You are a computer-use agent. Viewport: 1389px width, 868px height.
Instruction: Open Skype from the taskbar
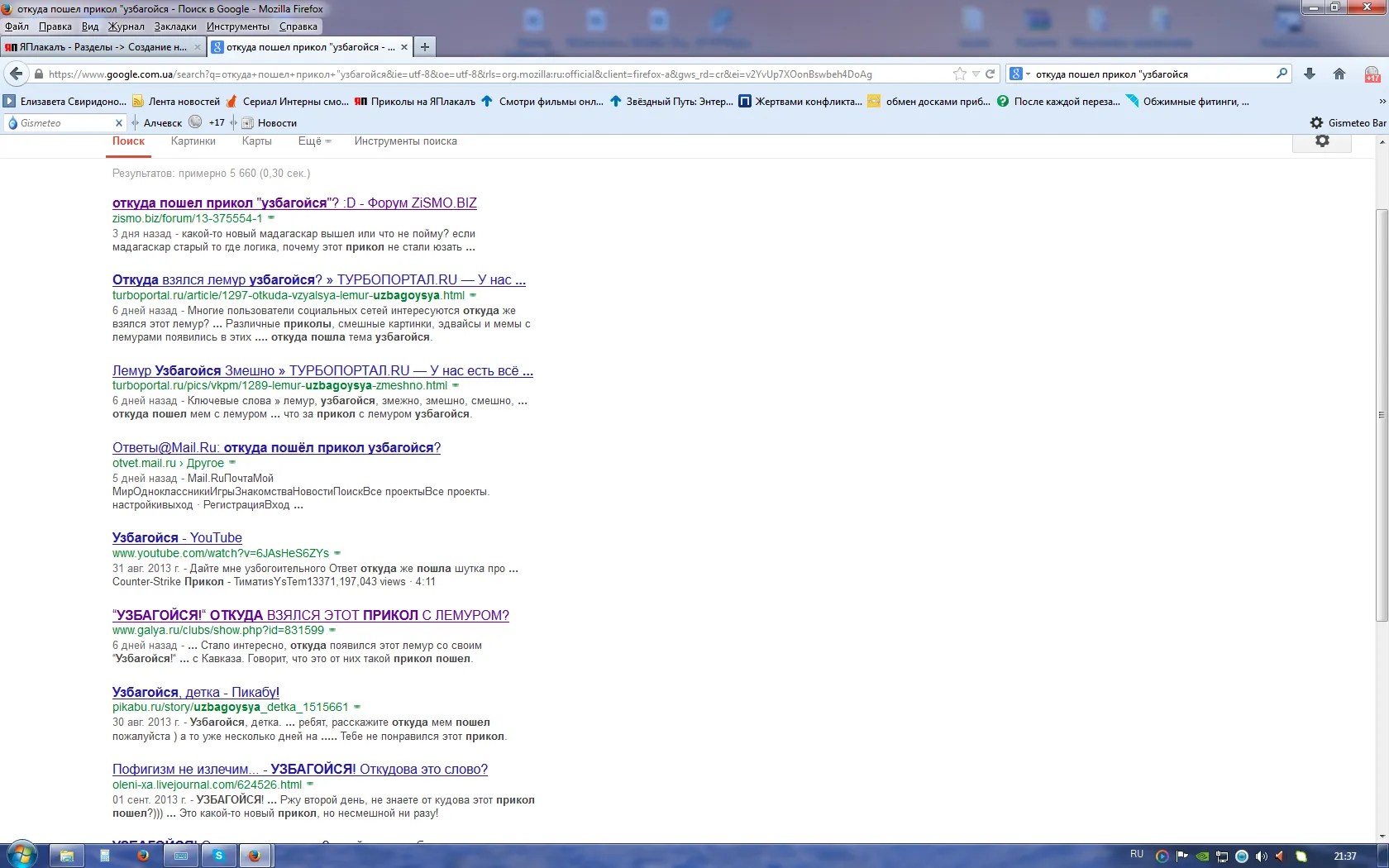coord(219,856)
